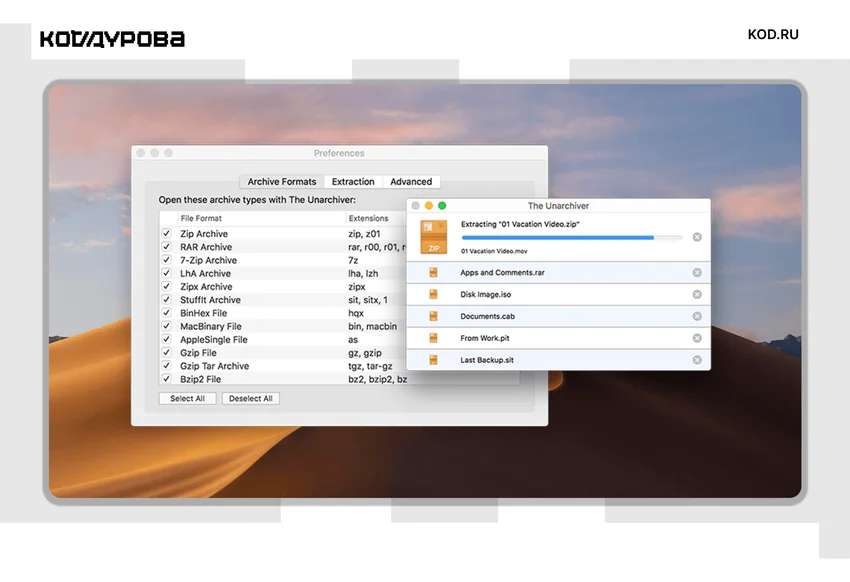This screenshot has width=850, height=582.
Task: Click the Kod Durova logo
Action: (x=112, y=39)
